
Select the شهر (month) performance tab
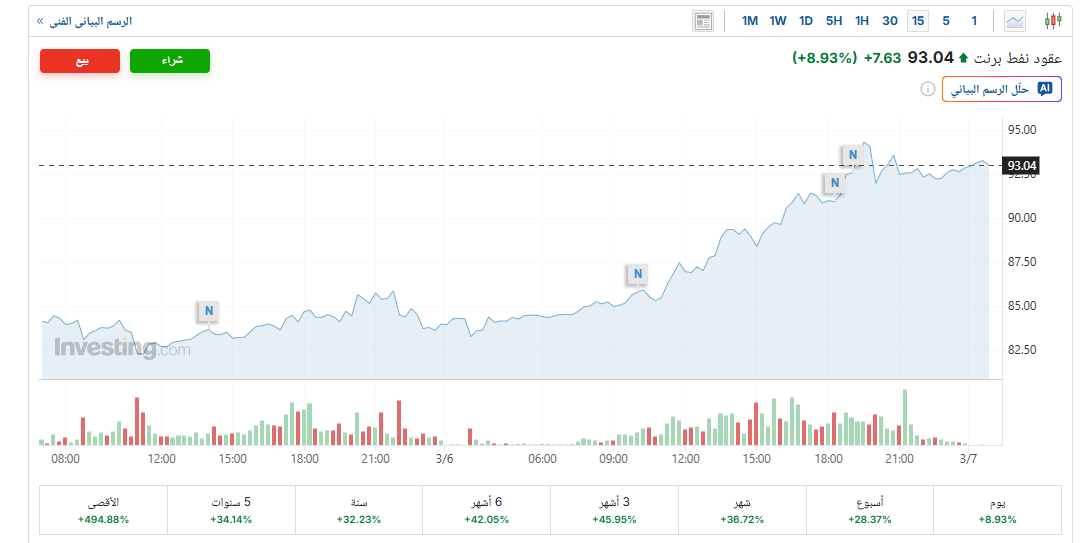pos(741,510)
